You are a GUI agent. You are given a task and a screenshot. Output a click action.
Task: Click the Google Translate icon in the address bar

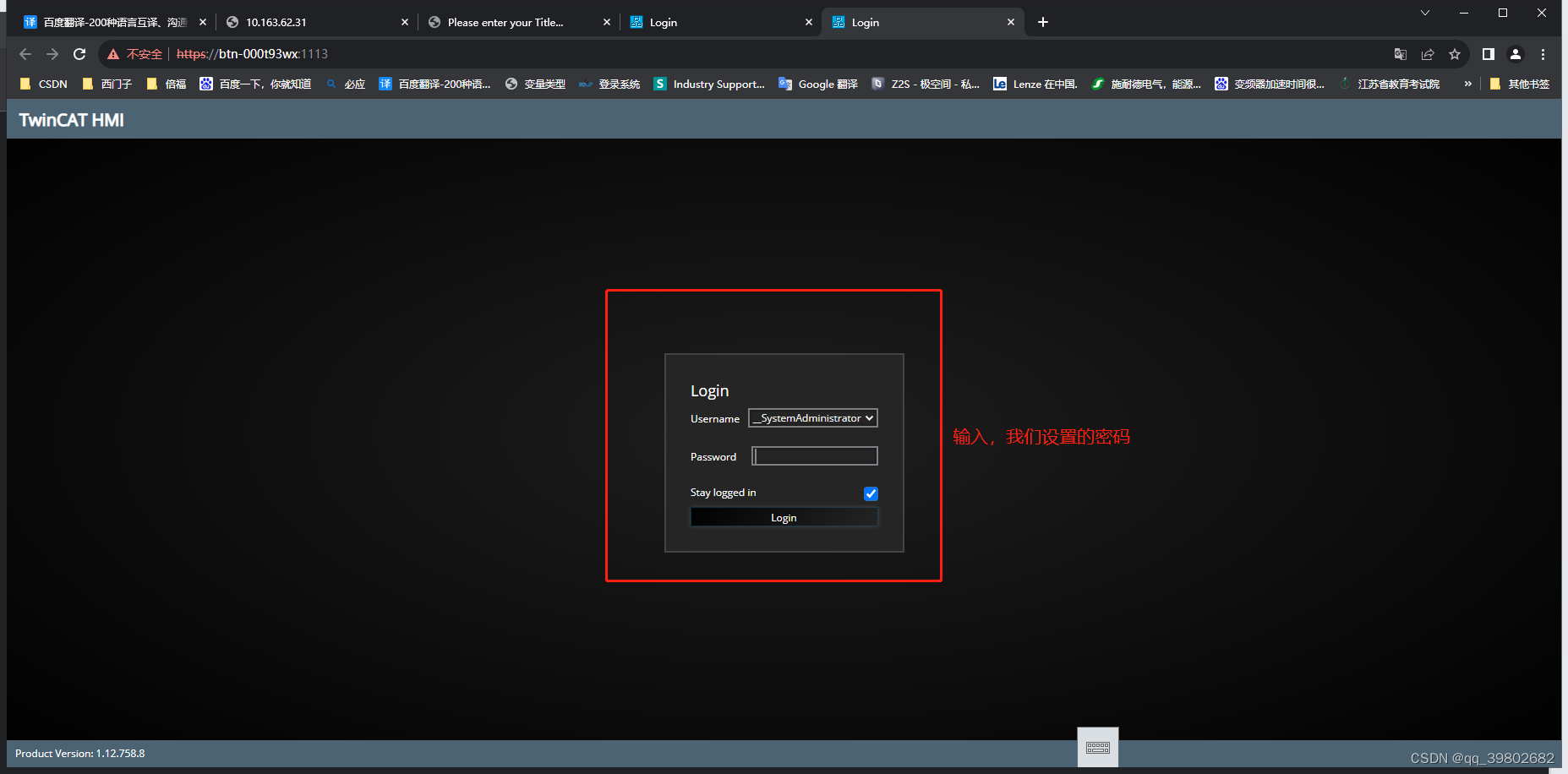click(x=1400, y=53)
